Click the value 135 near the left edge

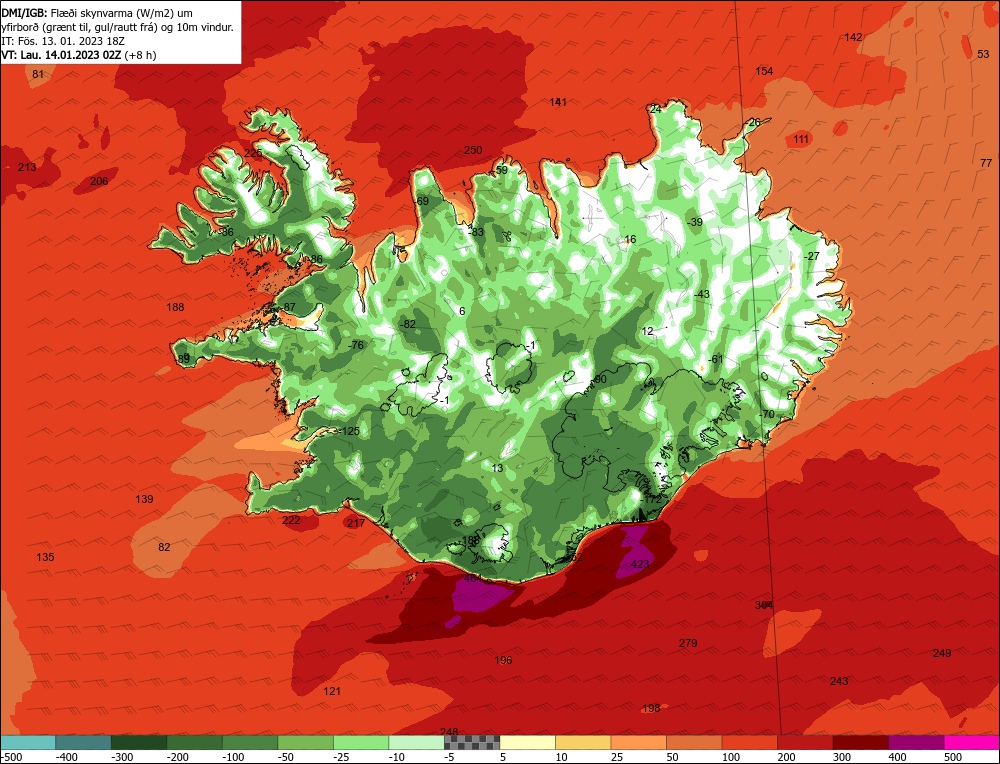[45, 557]
